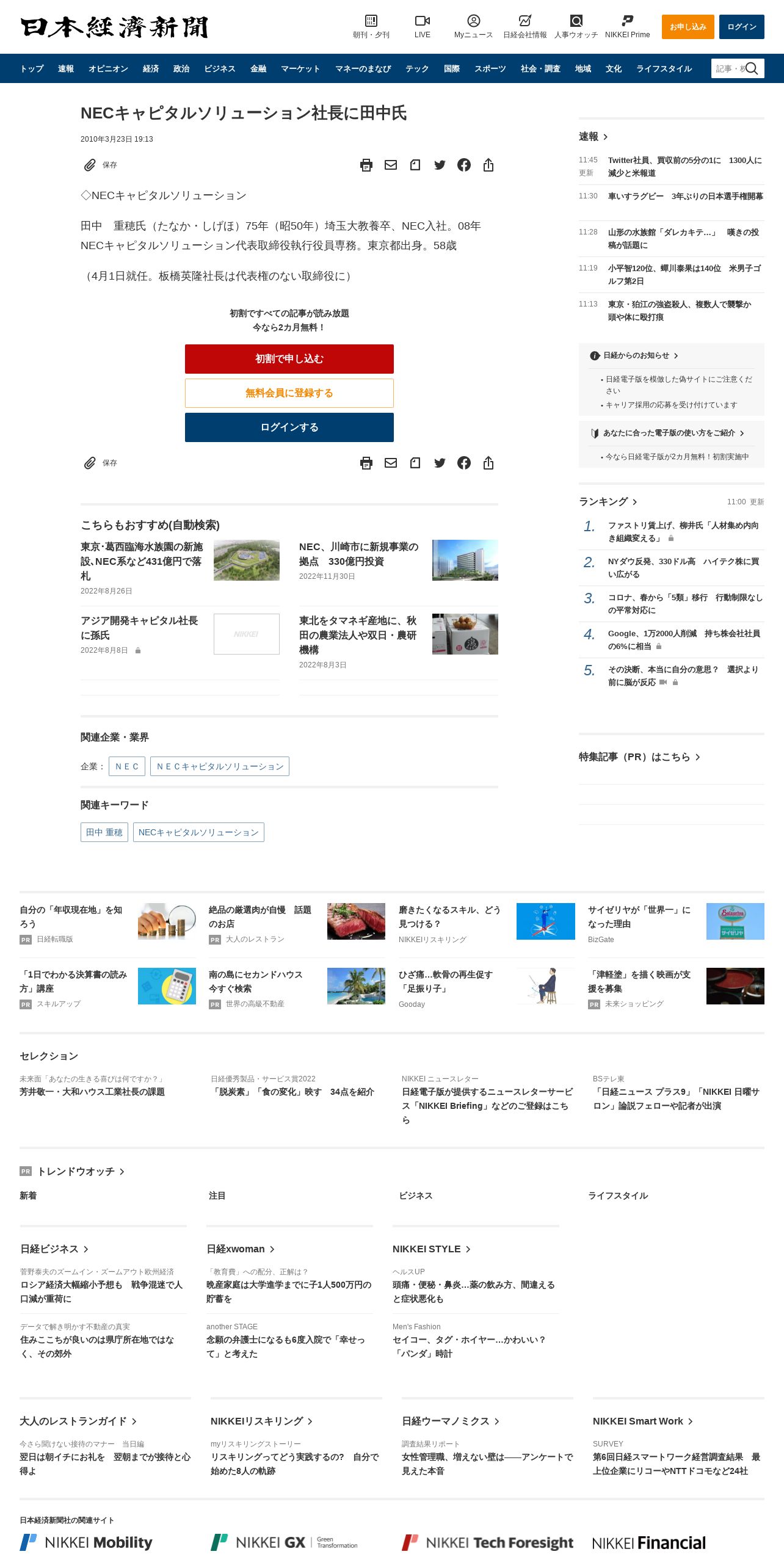The image size is (784, 1568).
Task: Select the テック nav item
Action: pyautogui.click(x=417, y=68)
